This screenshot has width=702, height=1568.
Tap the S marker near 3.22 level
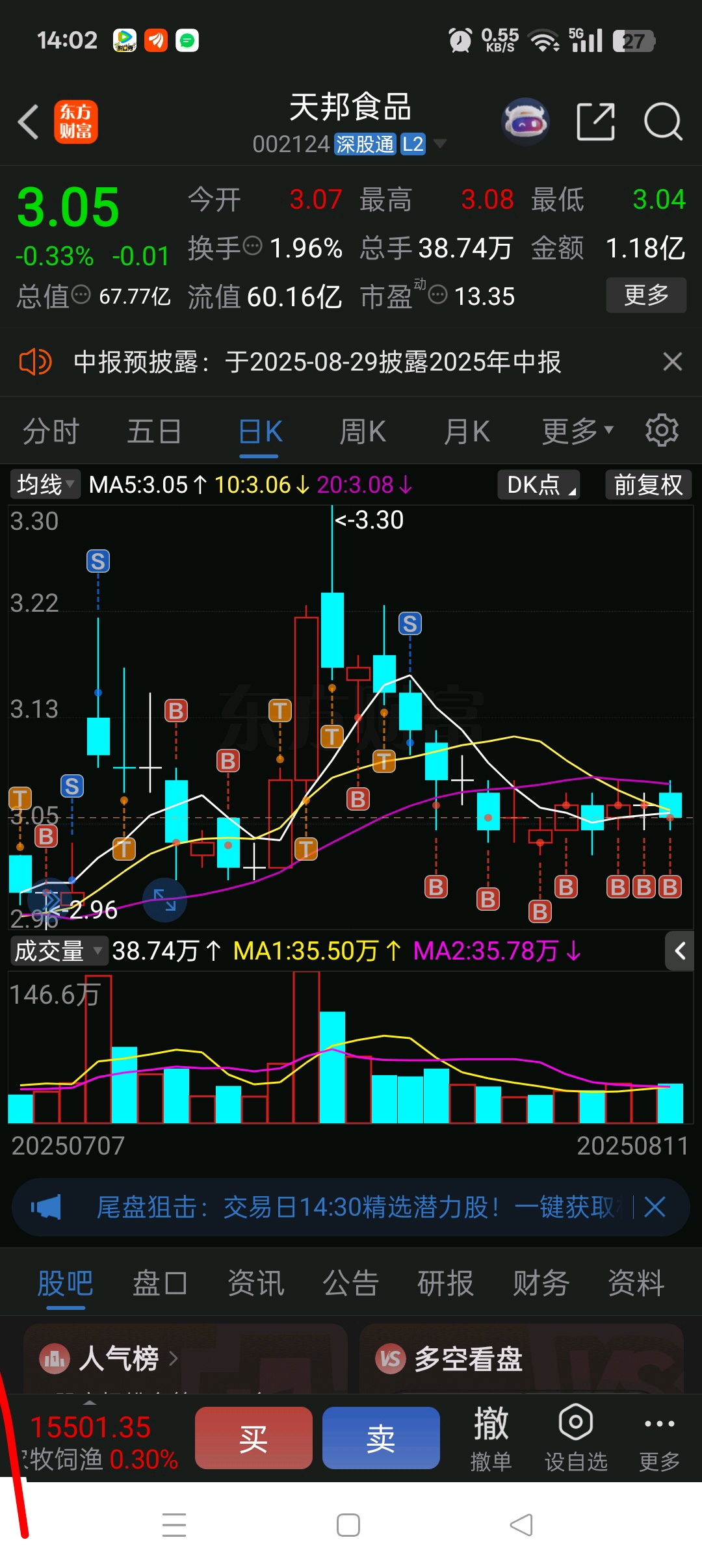(410, 624)
